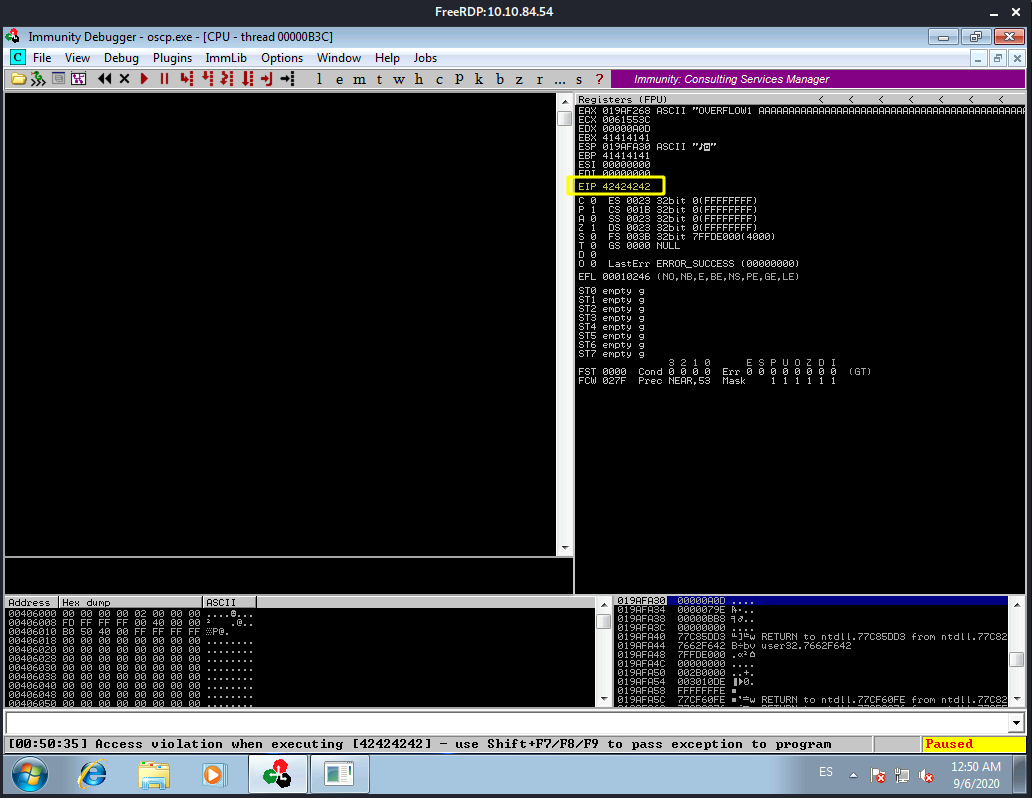Screen dimensions: 1032x798
Task: Open the Help menu
Action: [x=387, y=58]
